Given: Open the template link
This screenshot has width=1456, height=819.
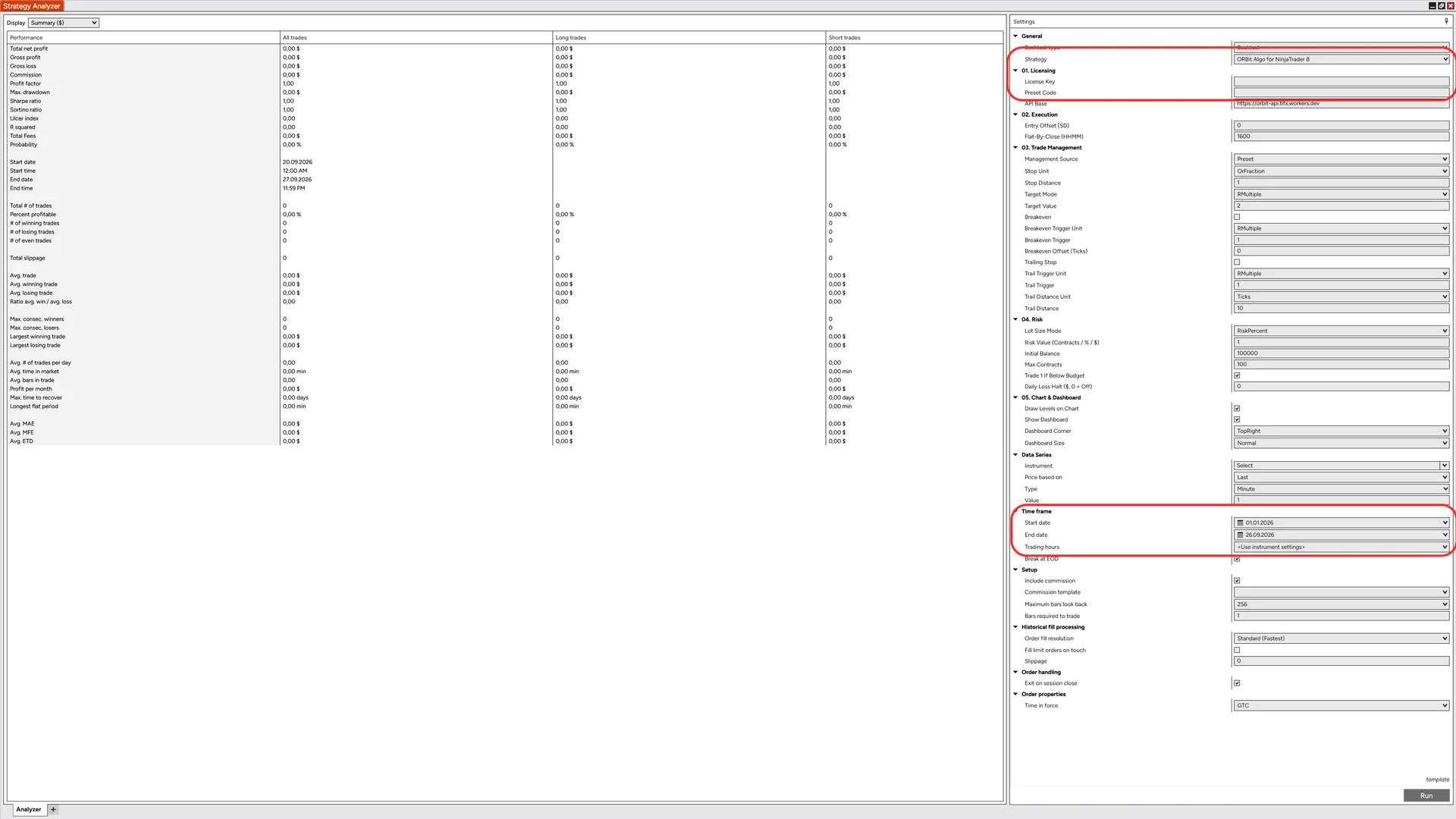Looking at the screenshot, I should click(1437, 780).
